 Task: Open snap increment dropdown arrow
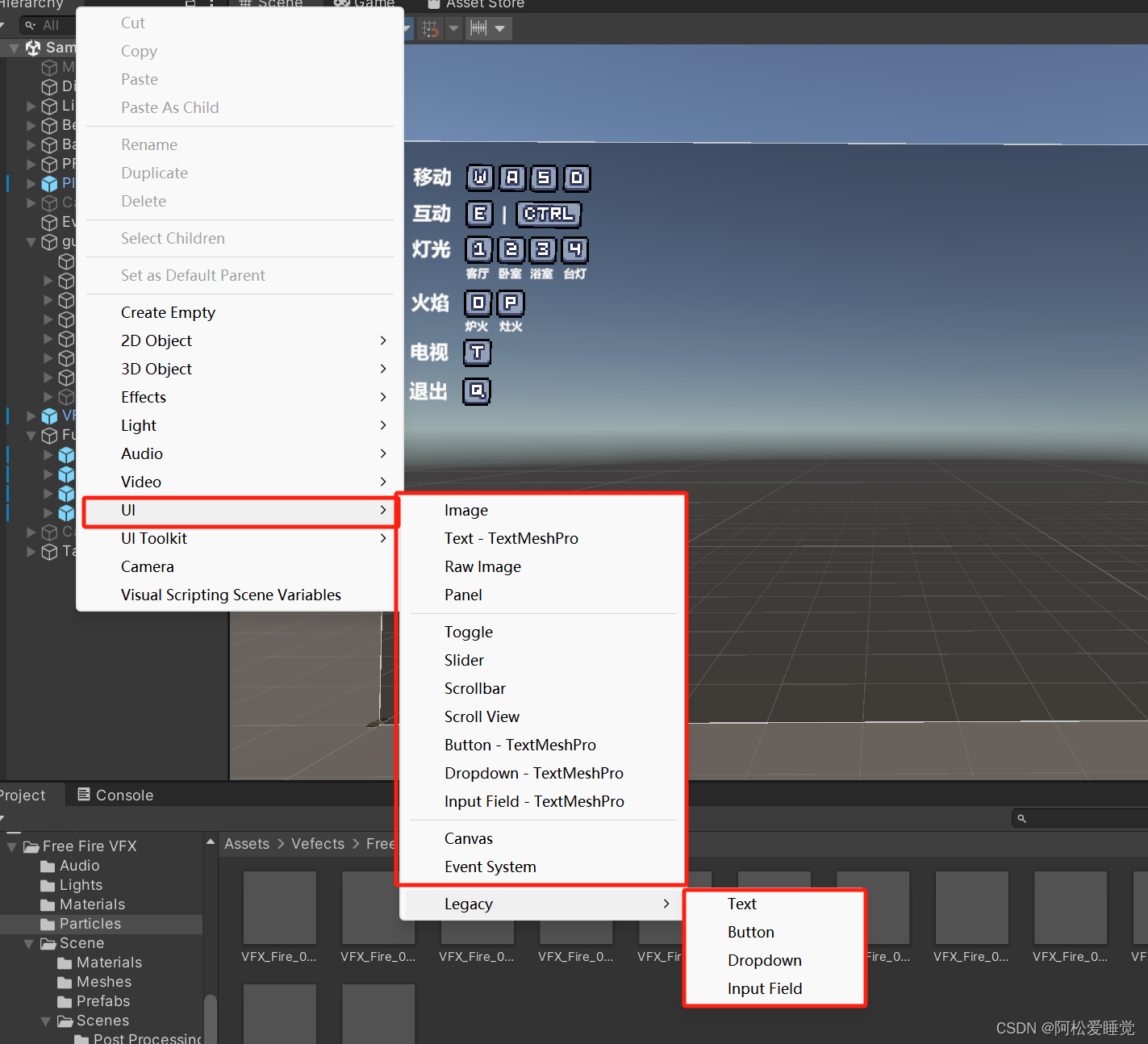(x=500, y=29)
